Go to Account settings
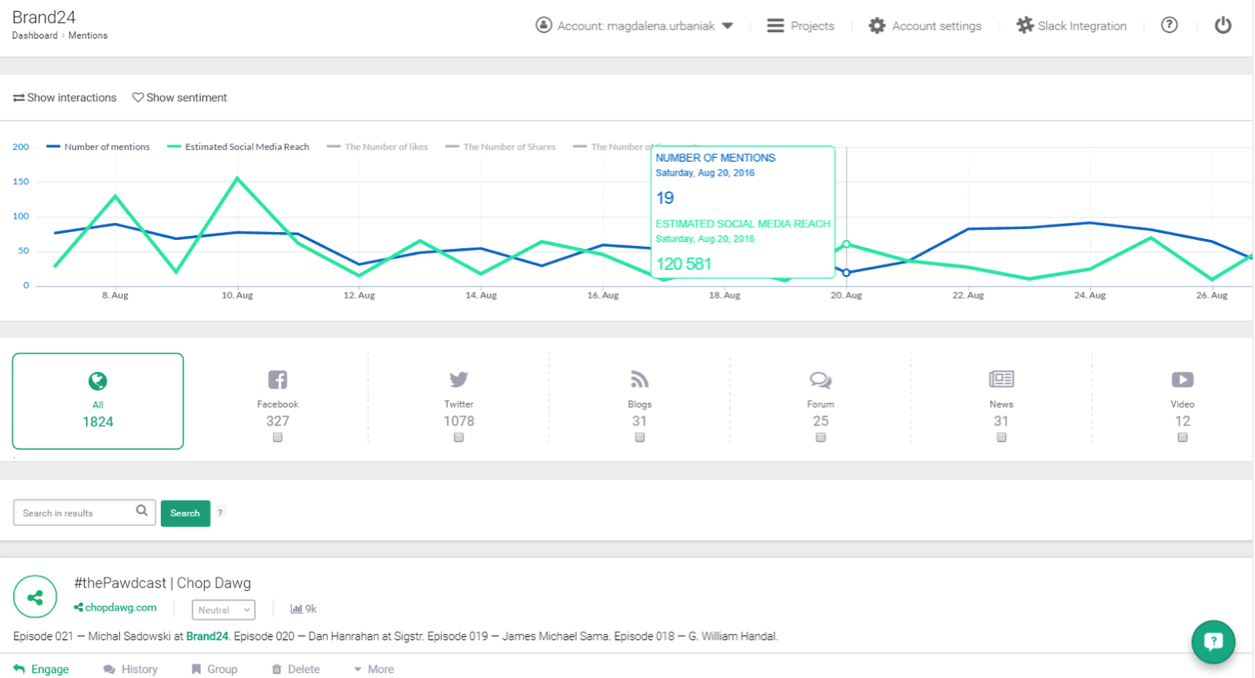Image resolution: width=1255 pixels, height=678 pixels. pyautogui.click(x=925, y=26)
